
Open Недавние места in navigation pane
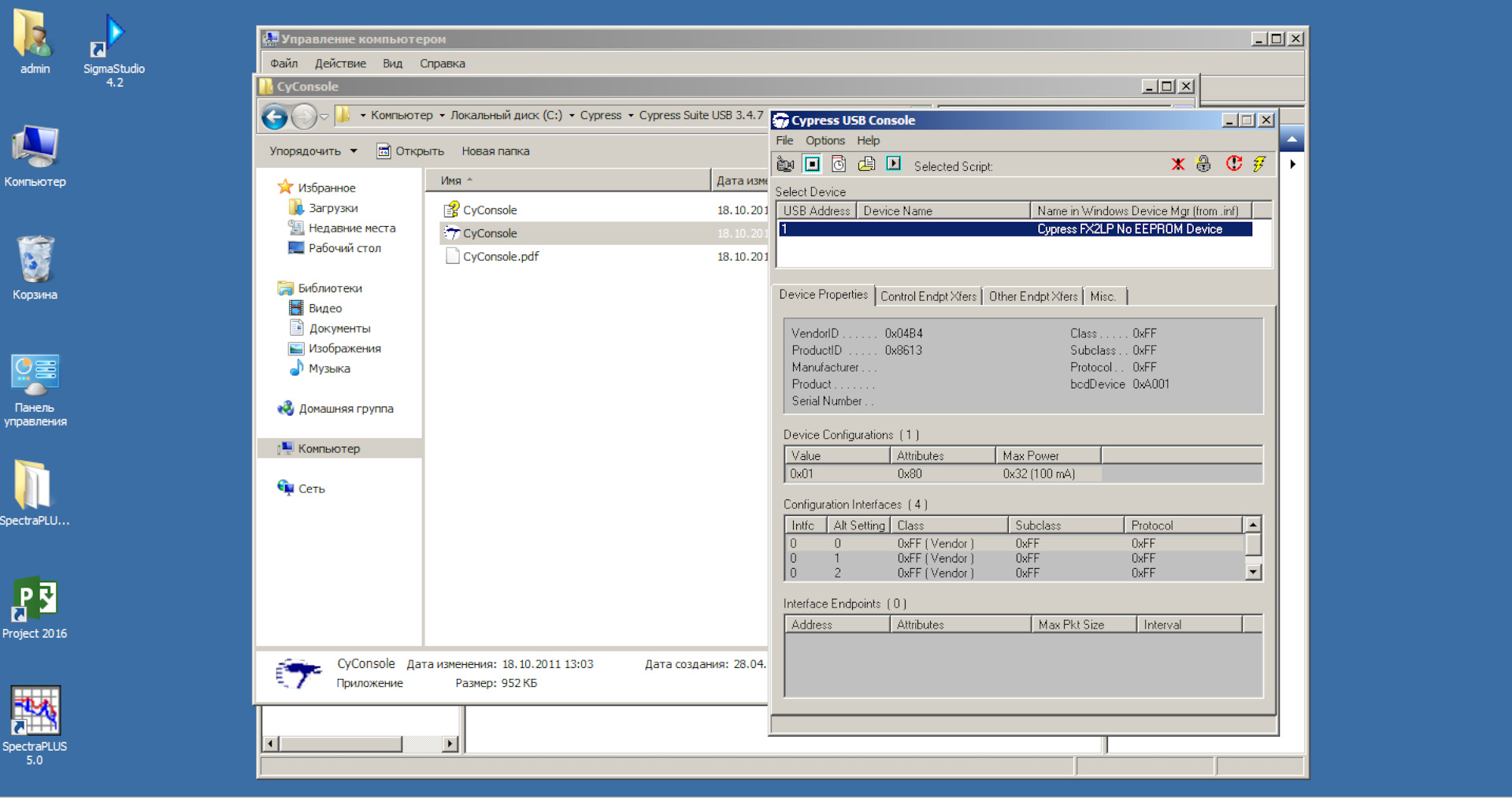(351, 228)
